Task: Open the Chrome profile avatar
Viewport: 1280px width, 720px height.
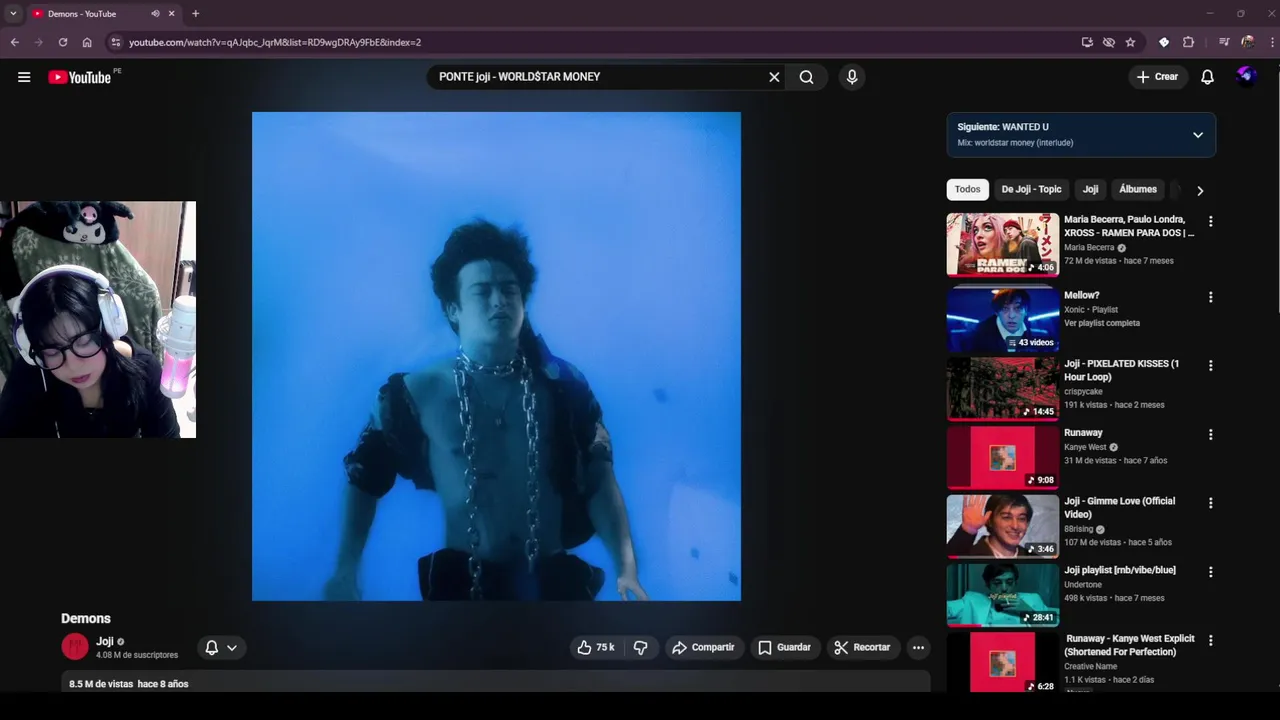Action: pyautogui.click(x=1247, y=42)
